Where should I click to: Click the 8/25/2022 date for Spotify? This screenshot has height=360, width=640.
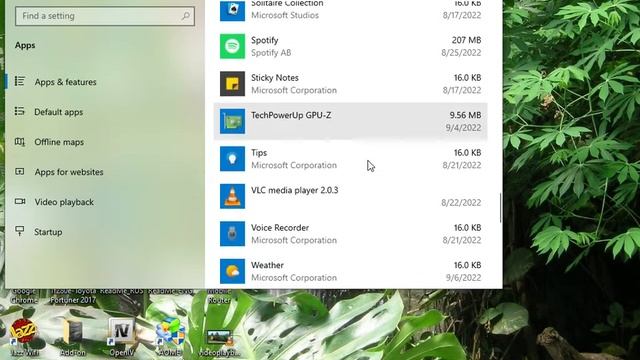(x=461, y=53)
